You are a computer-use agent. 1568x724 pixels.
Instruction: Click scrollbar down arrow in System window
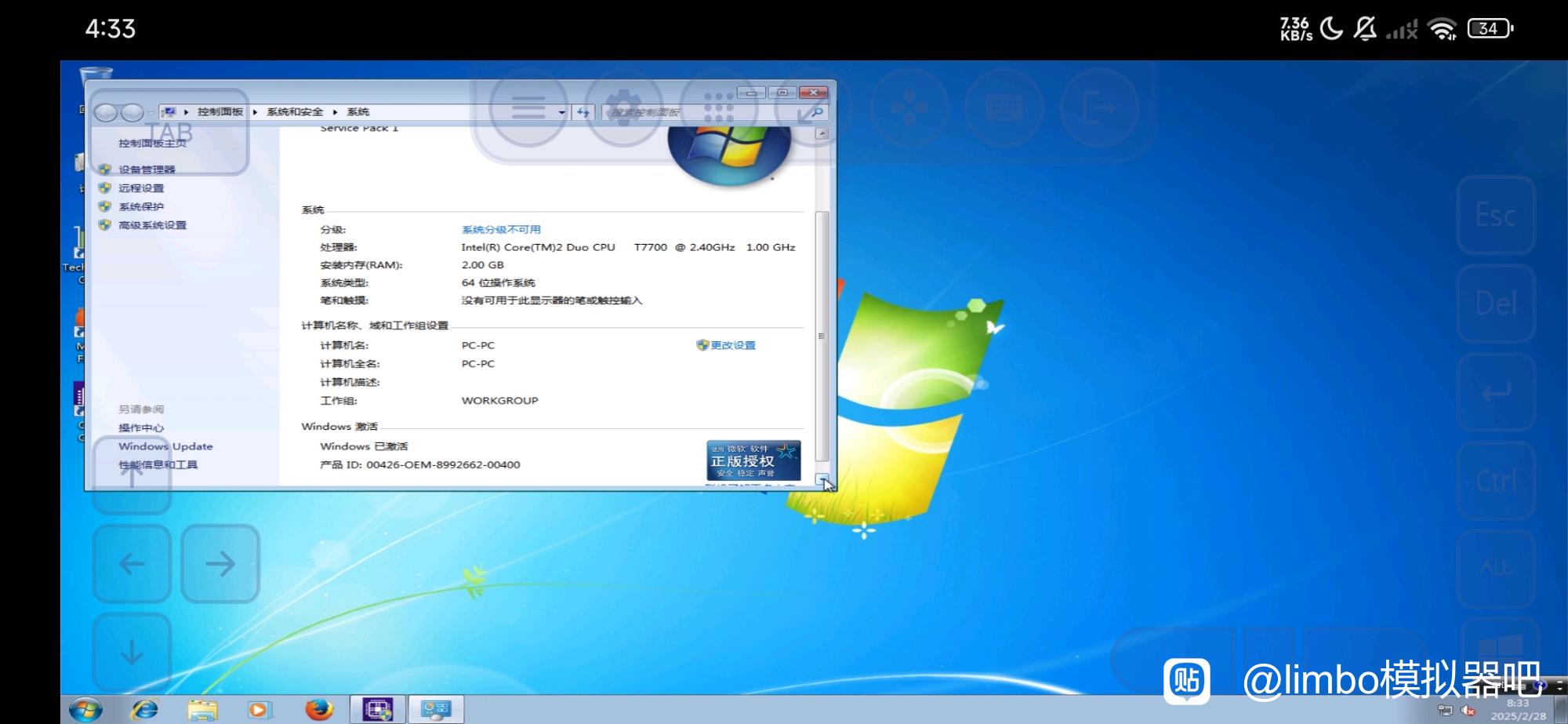tap(822, 479)
